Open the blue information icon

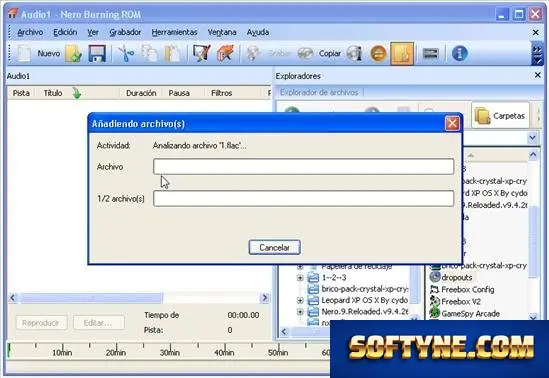459,54
